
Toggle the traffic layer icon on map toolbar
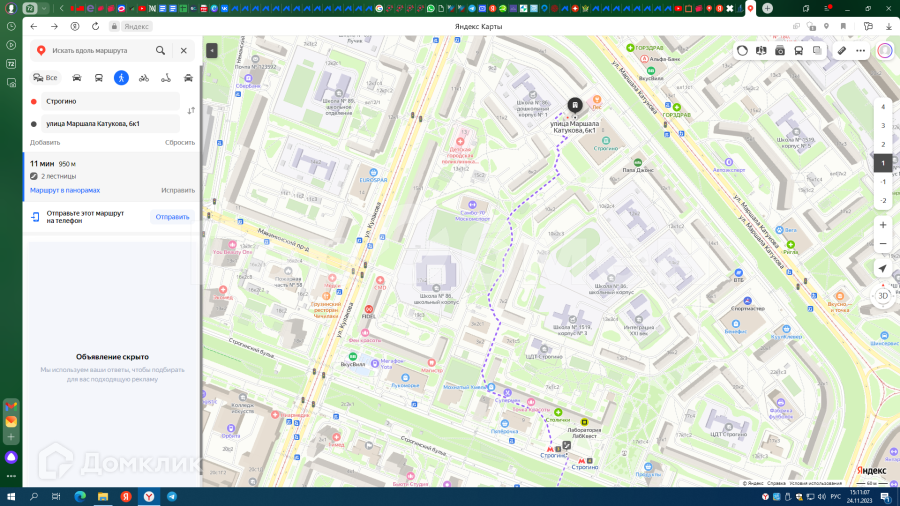742,50
